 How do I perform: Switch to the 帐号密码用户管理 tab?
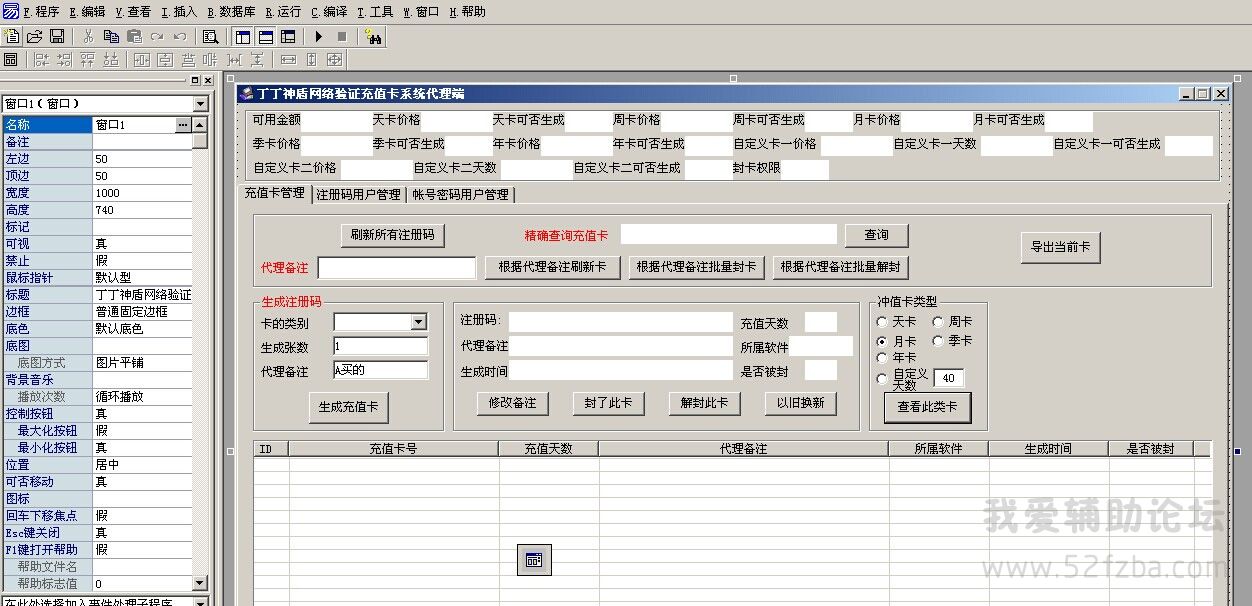(460, 195)
